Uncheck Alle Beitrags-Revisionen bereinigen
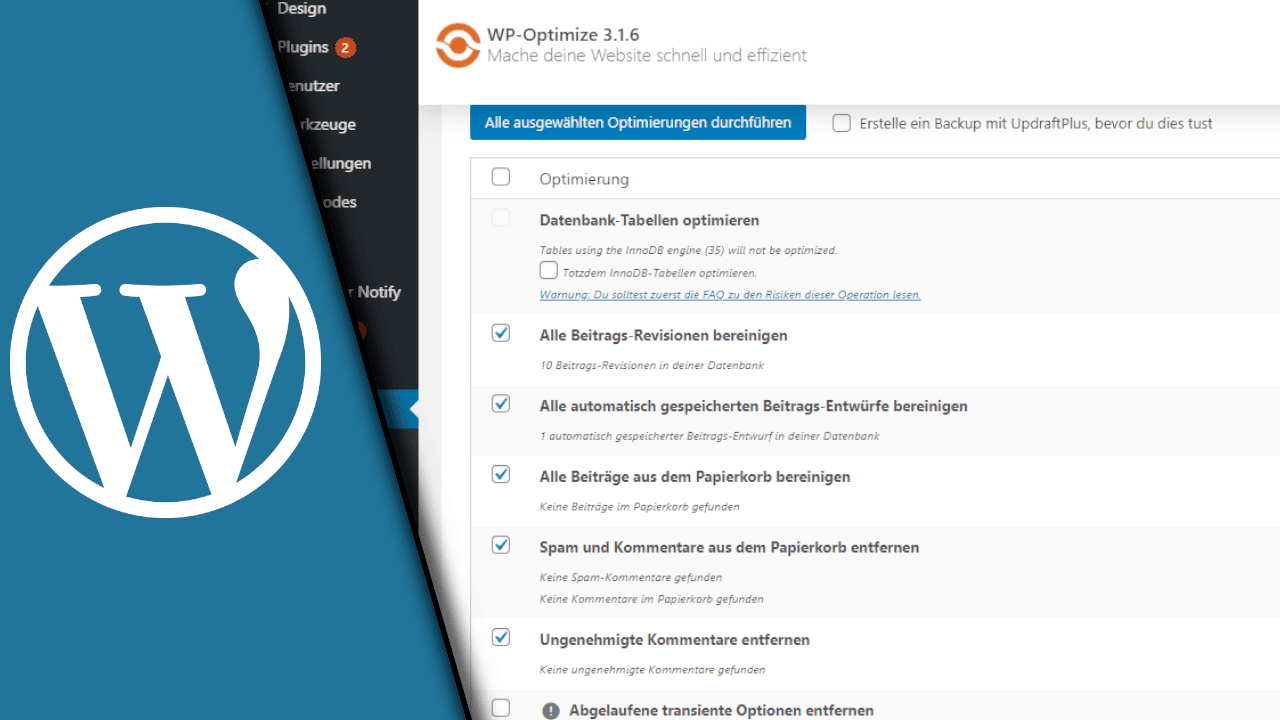Image resolution: width=1280 pixels, height=720 pixels. tap(501, 333)
